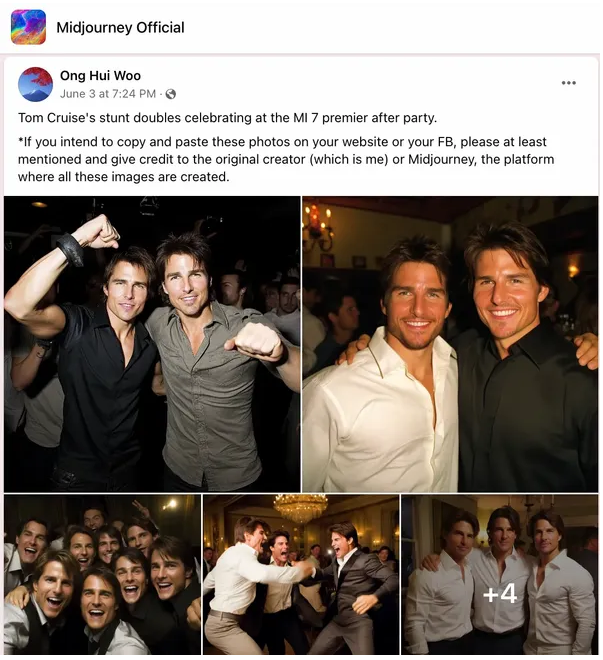Open the post options three-dot menu

tap(568, 83)
